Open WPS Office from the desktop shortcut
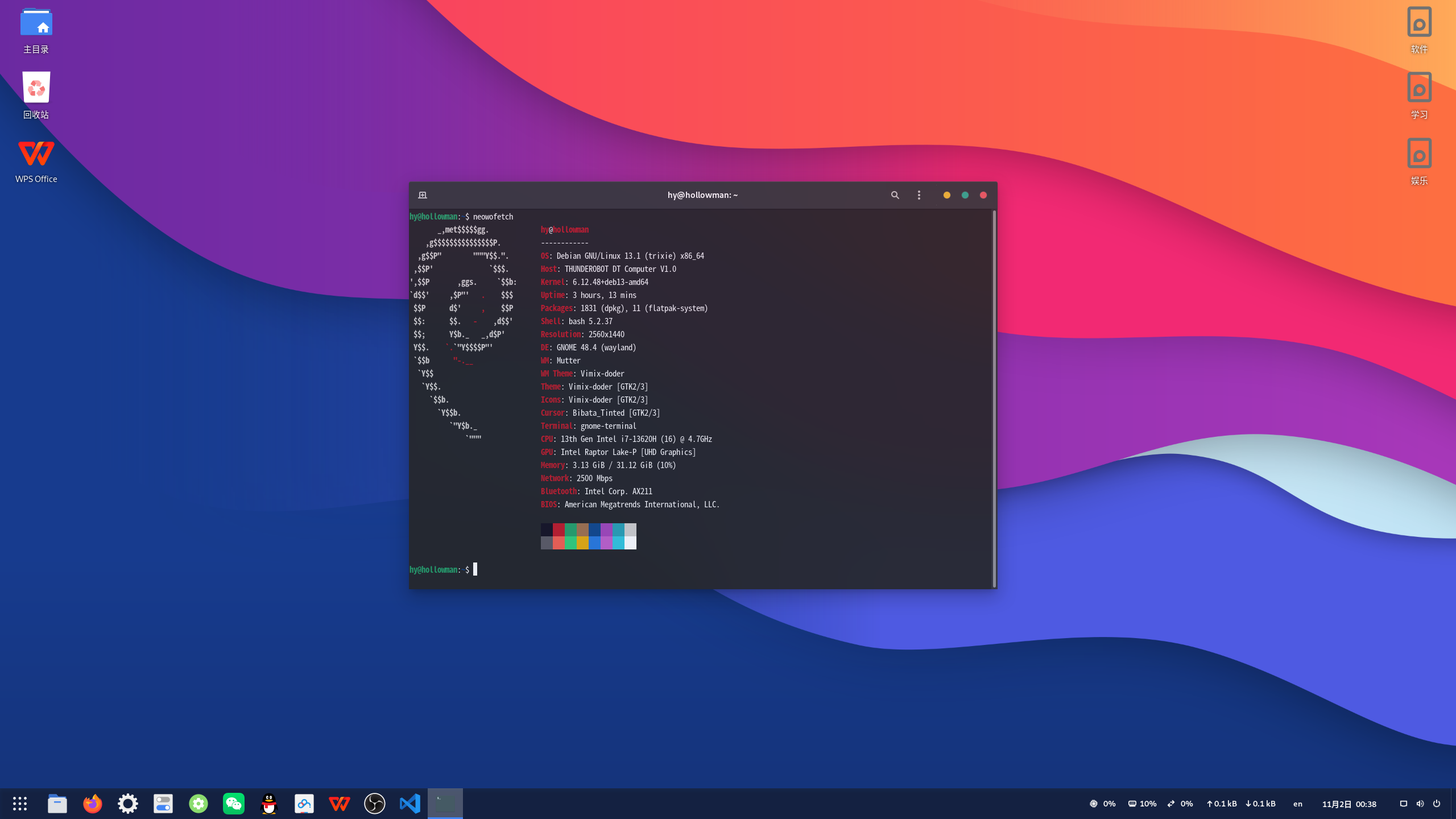This screenshot has height=819, width=1456. pos(36,154)
